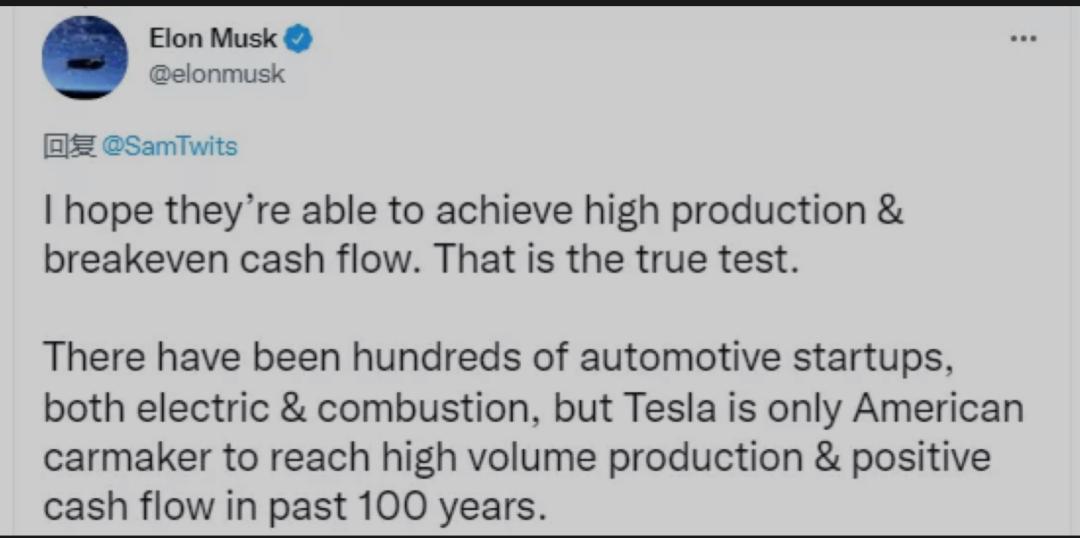
Task: Click the line "There have been hundreds of automotive startups"
Action: coord(493,358)
